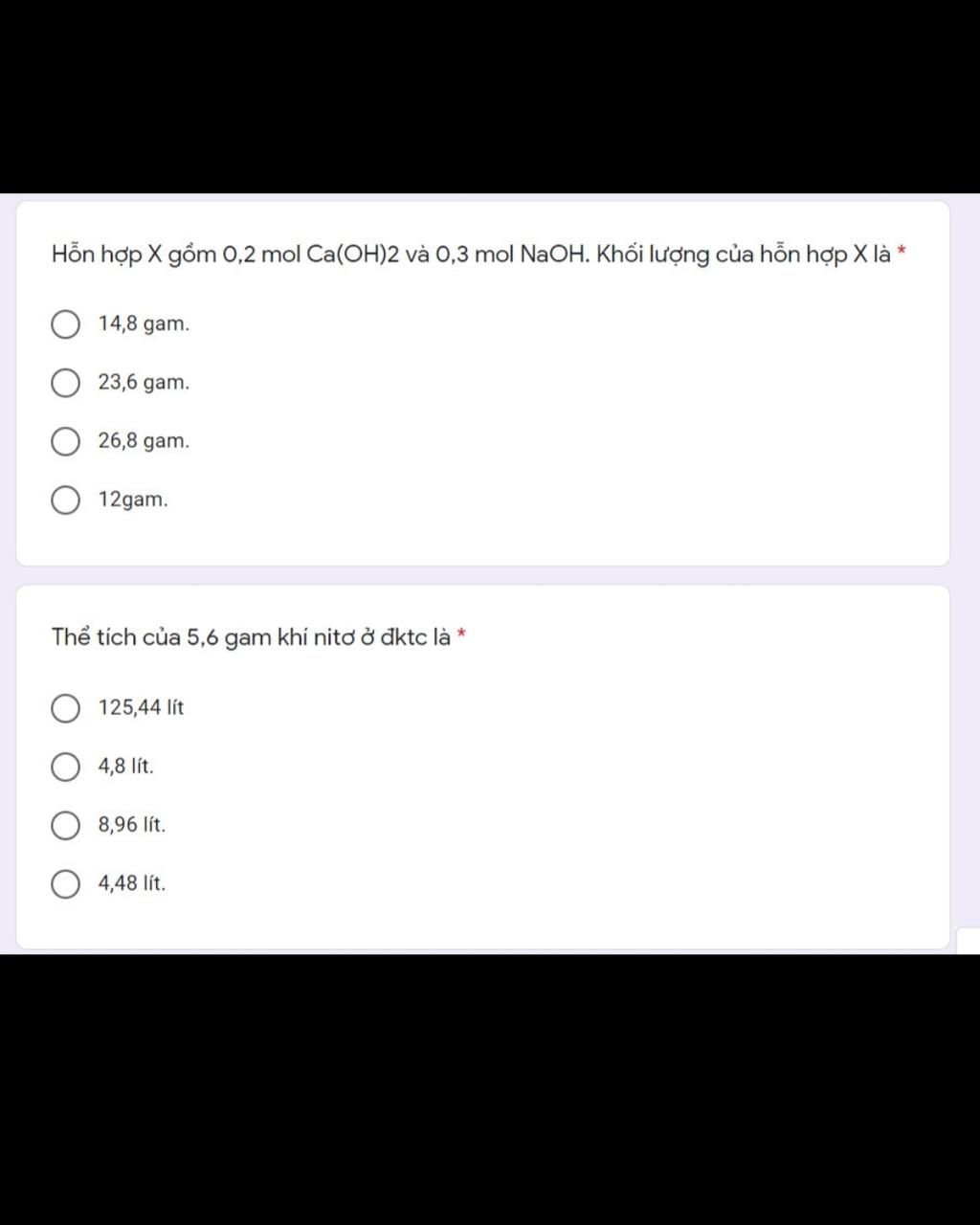The width and height of the screenshot is (980, 1225).
Task: Click the red asterisk after 'hỗn hợp X là'
Action: click(x=902, y=252)
